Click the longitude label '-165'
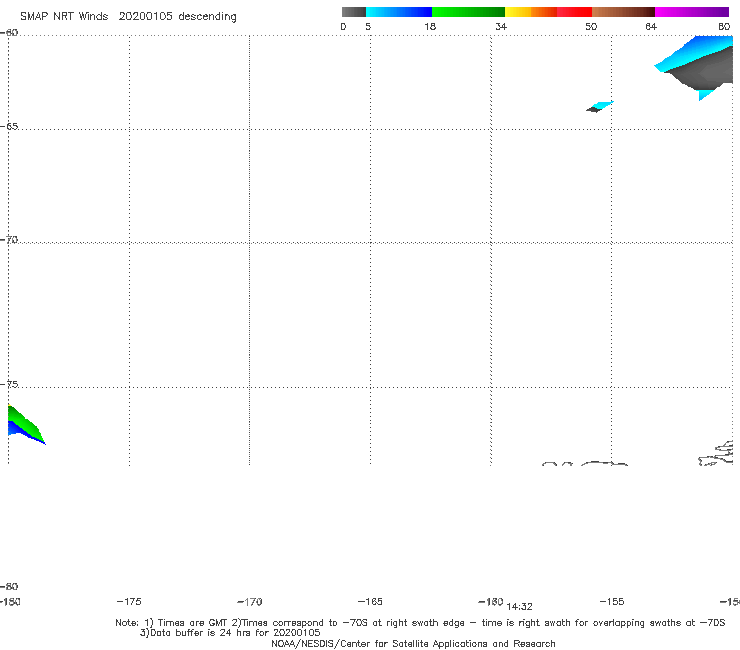 (370, 602)
